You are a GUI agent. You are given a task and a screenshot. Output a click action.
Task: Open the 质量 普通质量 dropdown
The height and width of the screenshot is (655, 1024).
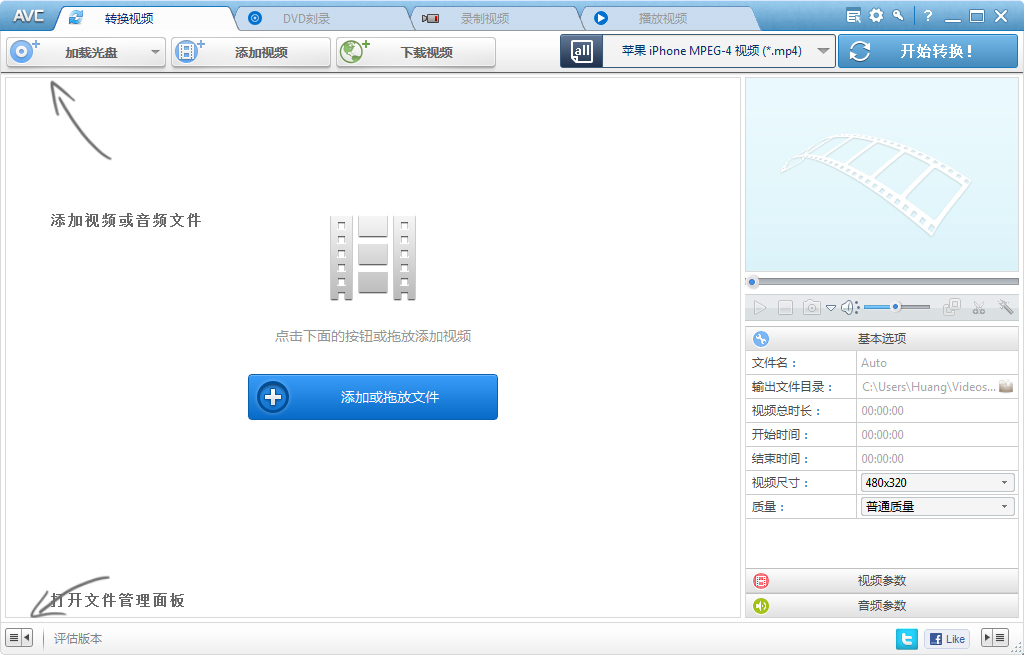(x=937, y=507)
